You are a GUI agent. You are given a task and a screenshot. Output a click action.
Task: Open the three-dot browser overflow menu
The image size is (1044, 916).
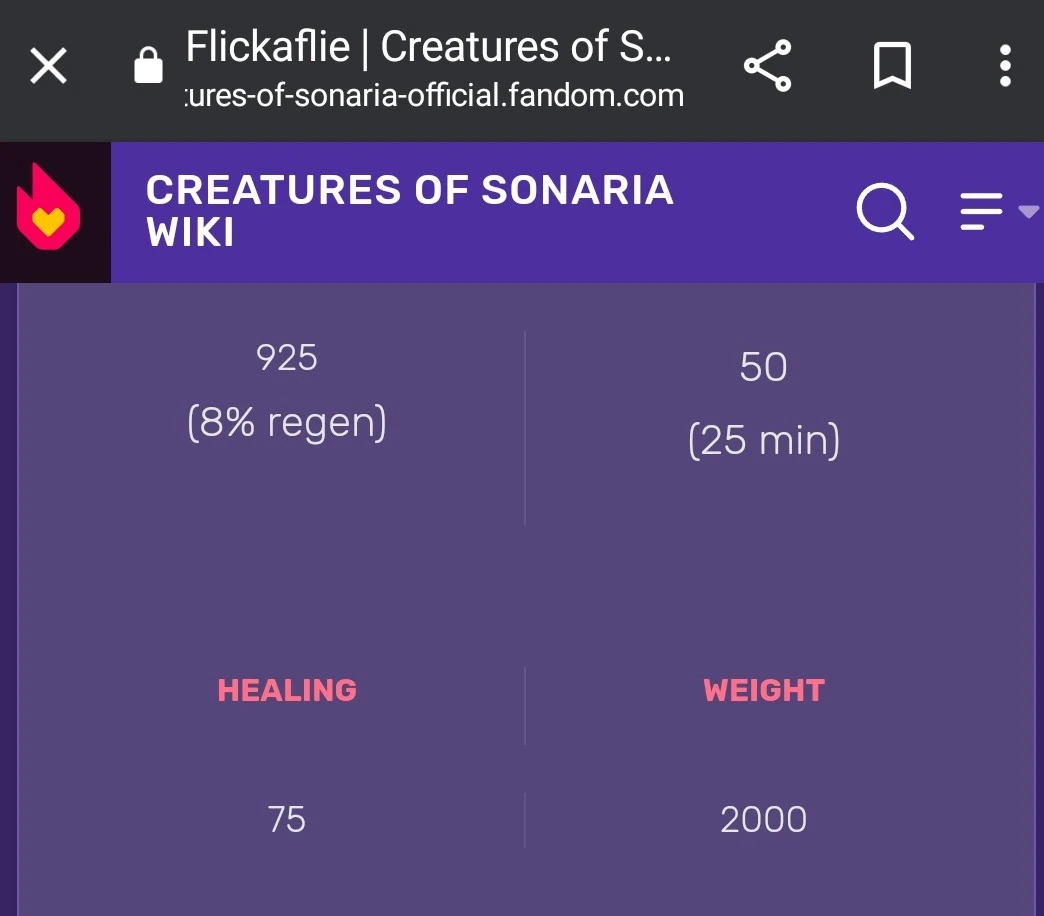[1005, 67]
